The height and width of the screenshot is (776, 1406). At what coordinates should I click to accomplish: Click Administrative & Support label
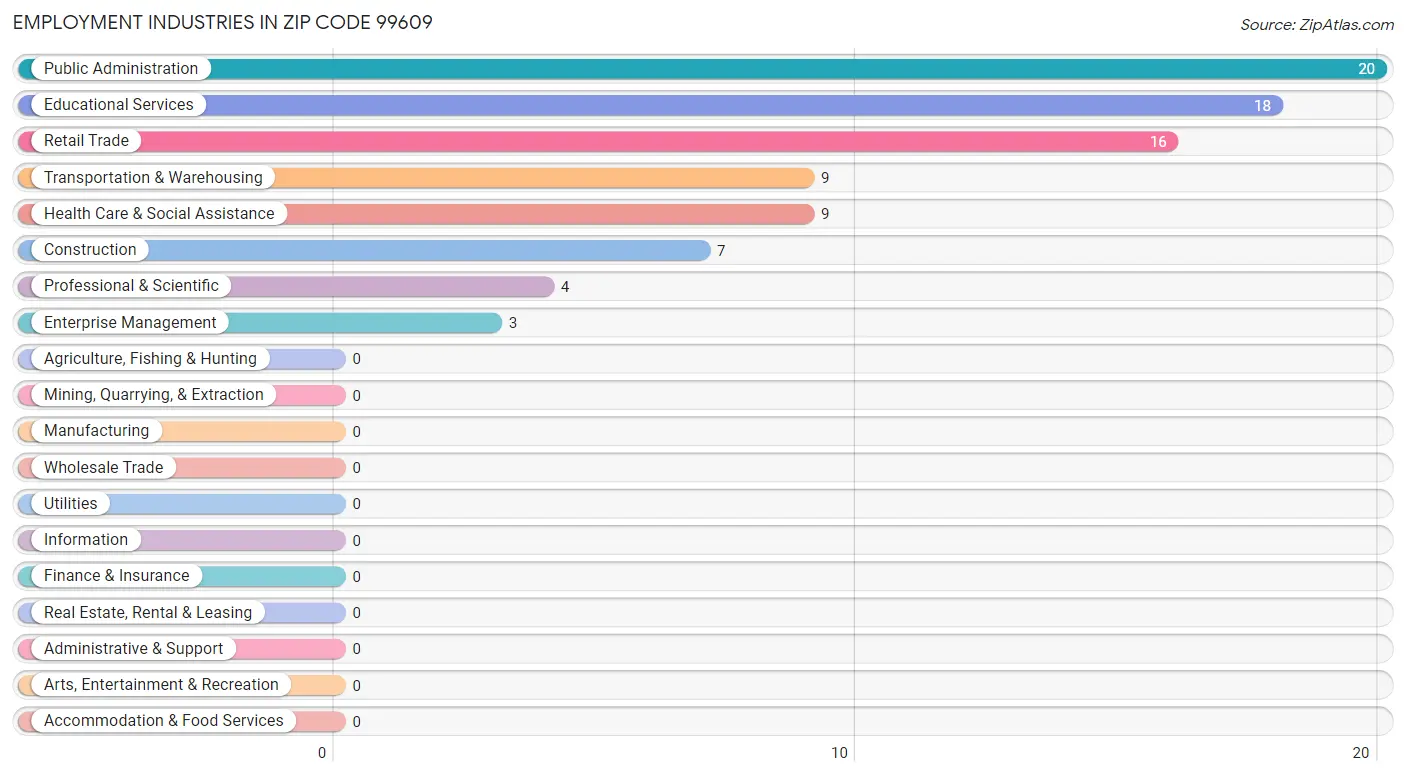click(133, 649)
